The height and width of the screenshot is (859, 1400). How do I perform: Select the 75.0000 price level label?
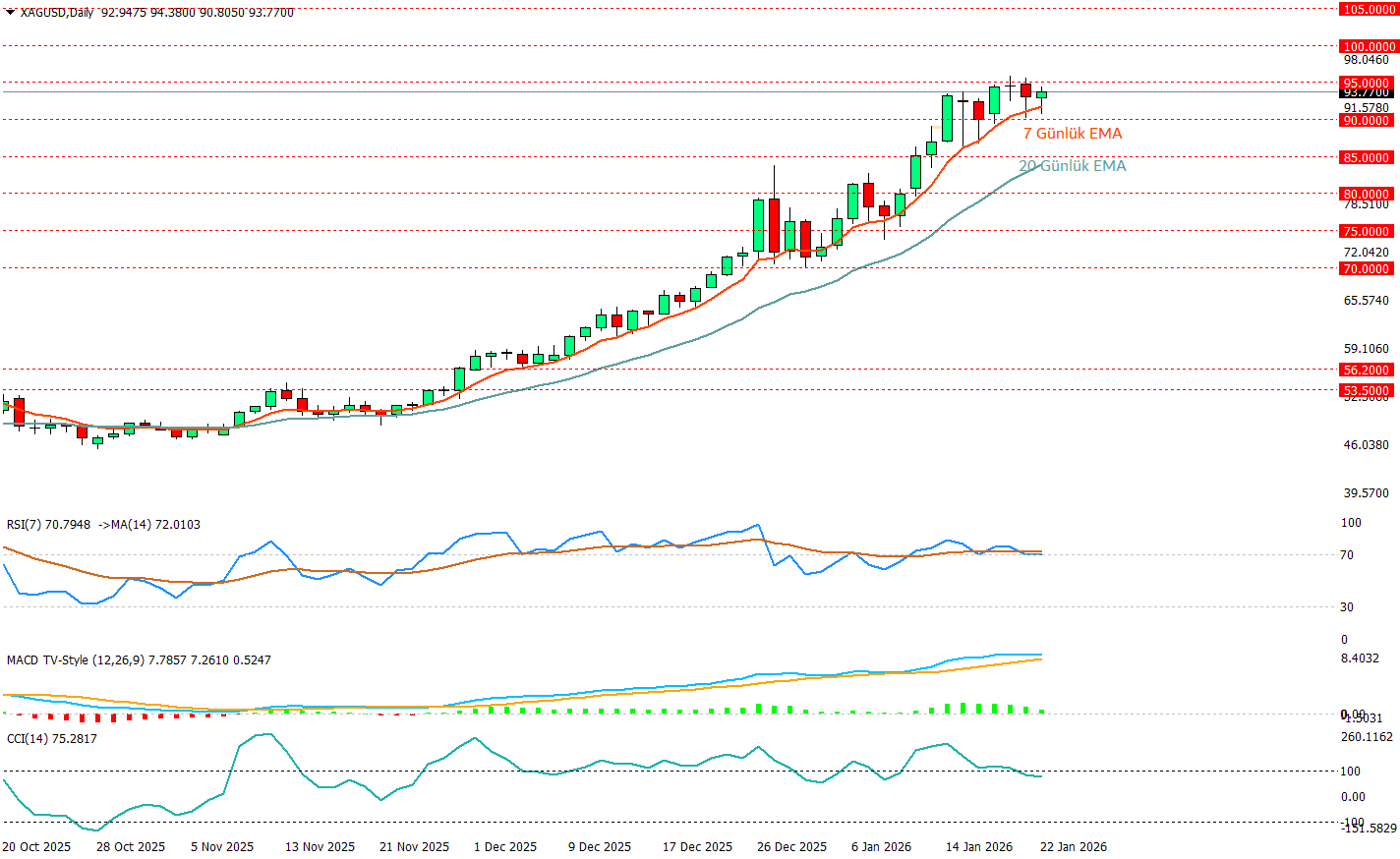1367,231
